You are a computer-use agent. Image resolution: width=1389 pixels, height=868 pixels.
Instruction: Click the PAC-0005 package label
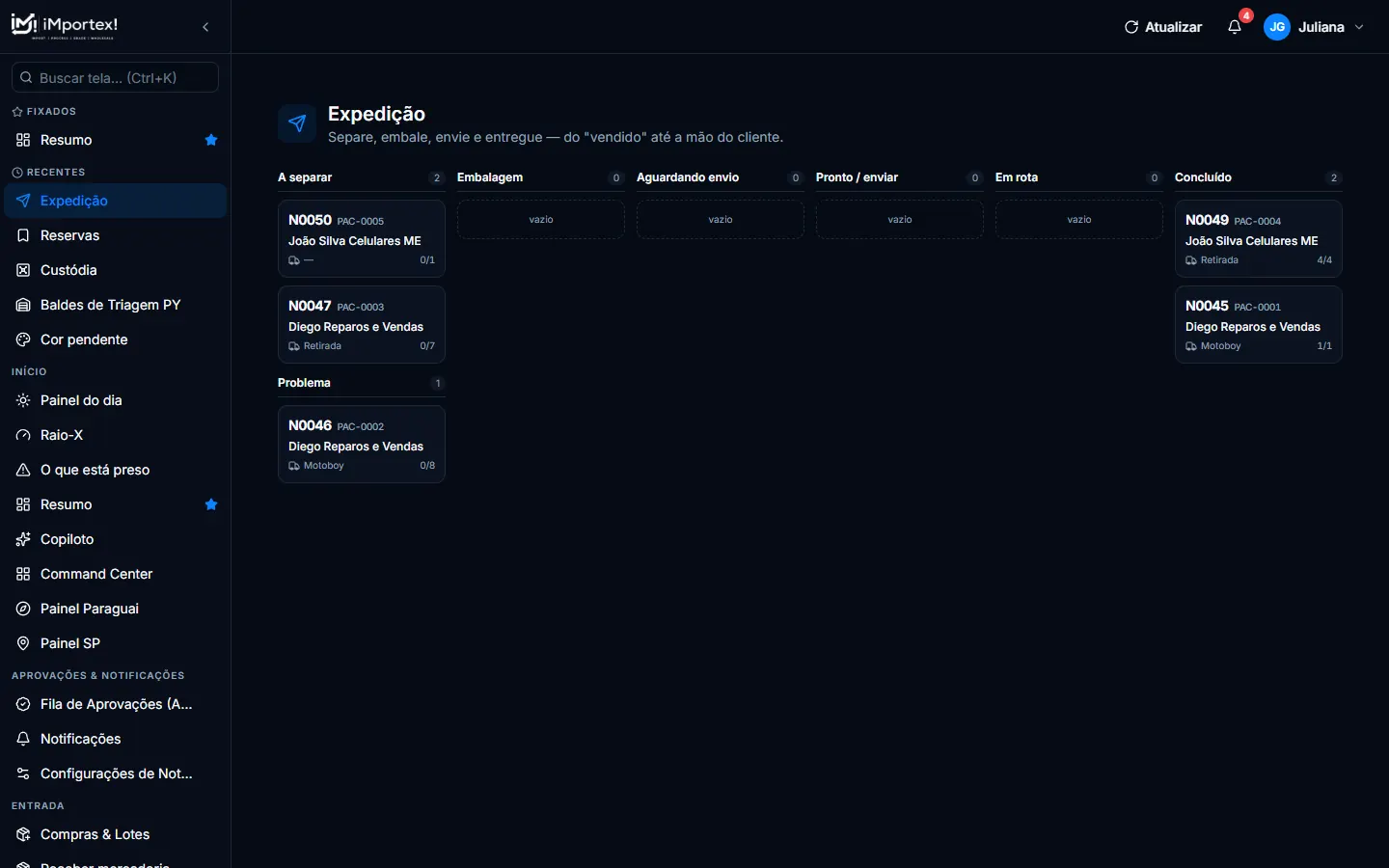(361, 221)
